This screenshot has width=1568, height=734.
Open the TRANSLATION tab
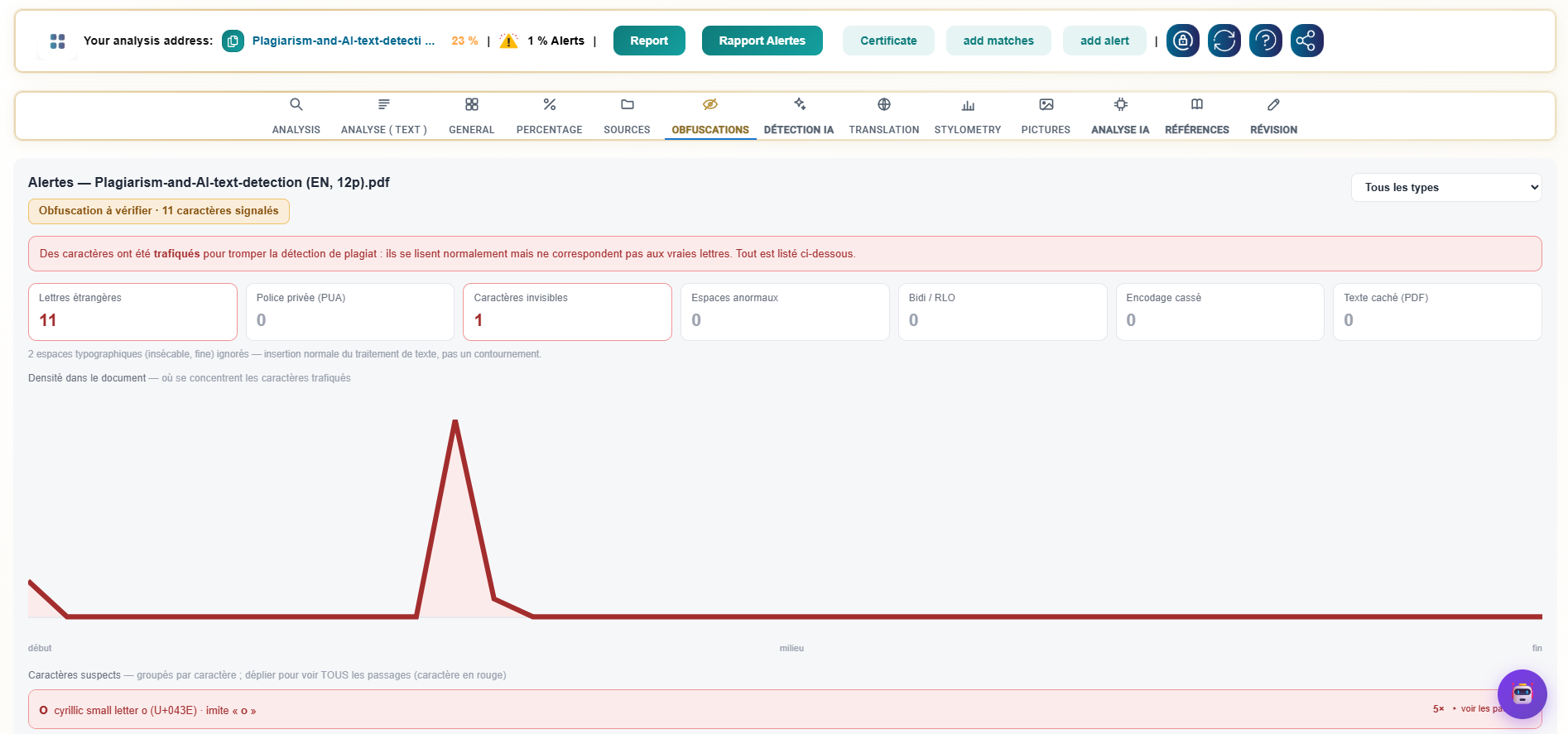(884, 130)
